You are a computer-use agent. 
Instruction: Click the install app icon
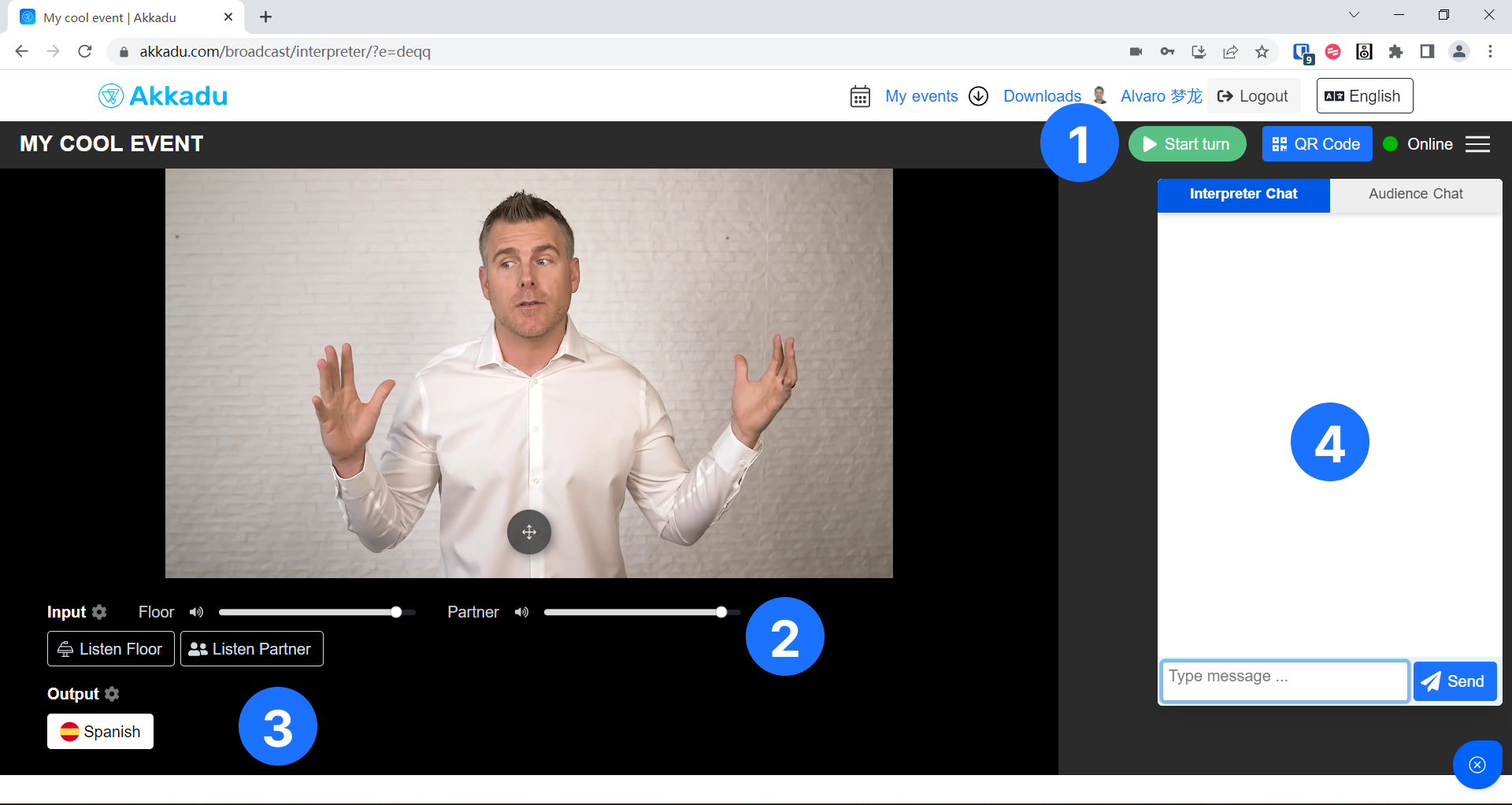point(1199,52)
